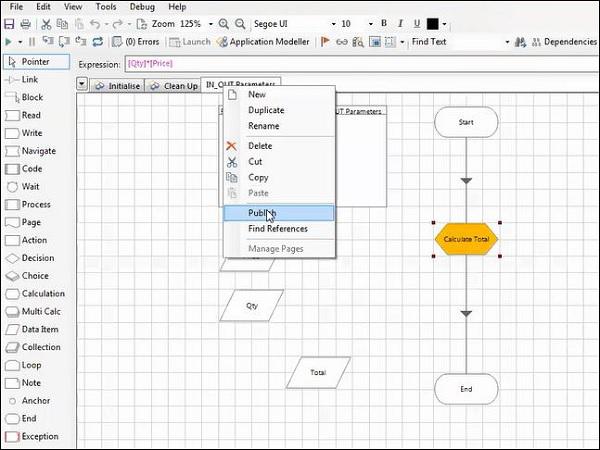Select the Anchor stage tool
The width and height of the screenshot is (600, 450).
29,401
